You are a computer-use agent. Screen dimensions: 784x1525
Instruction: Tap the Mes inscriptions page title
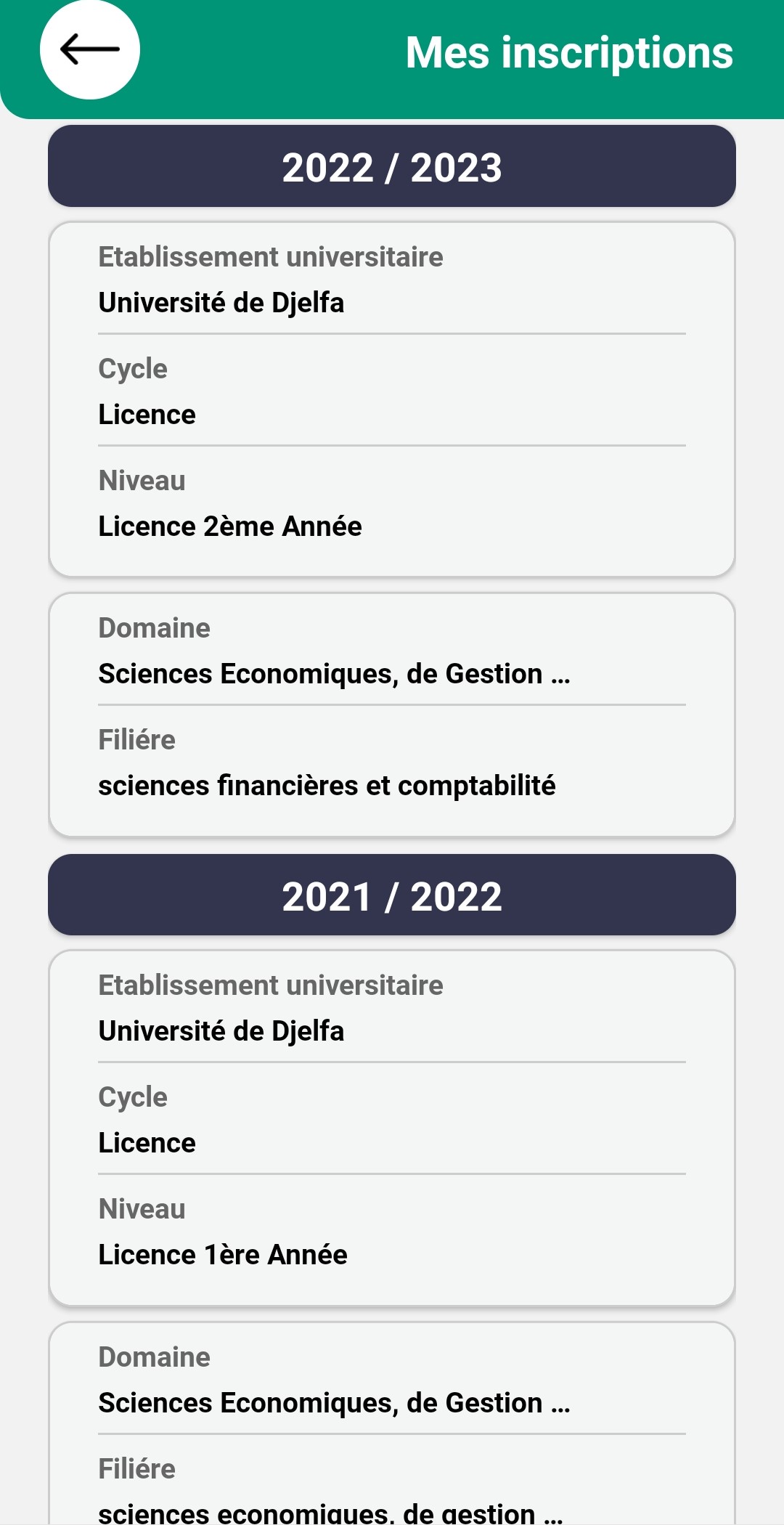pos(569,53)
